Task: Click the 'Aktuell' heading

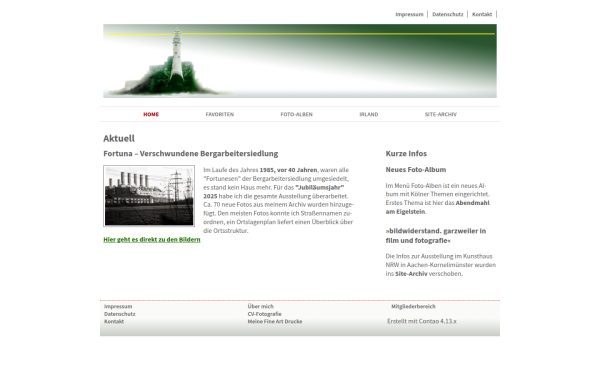Action: [119, 138]
